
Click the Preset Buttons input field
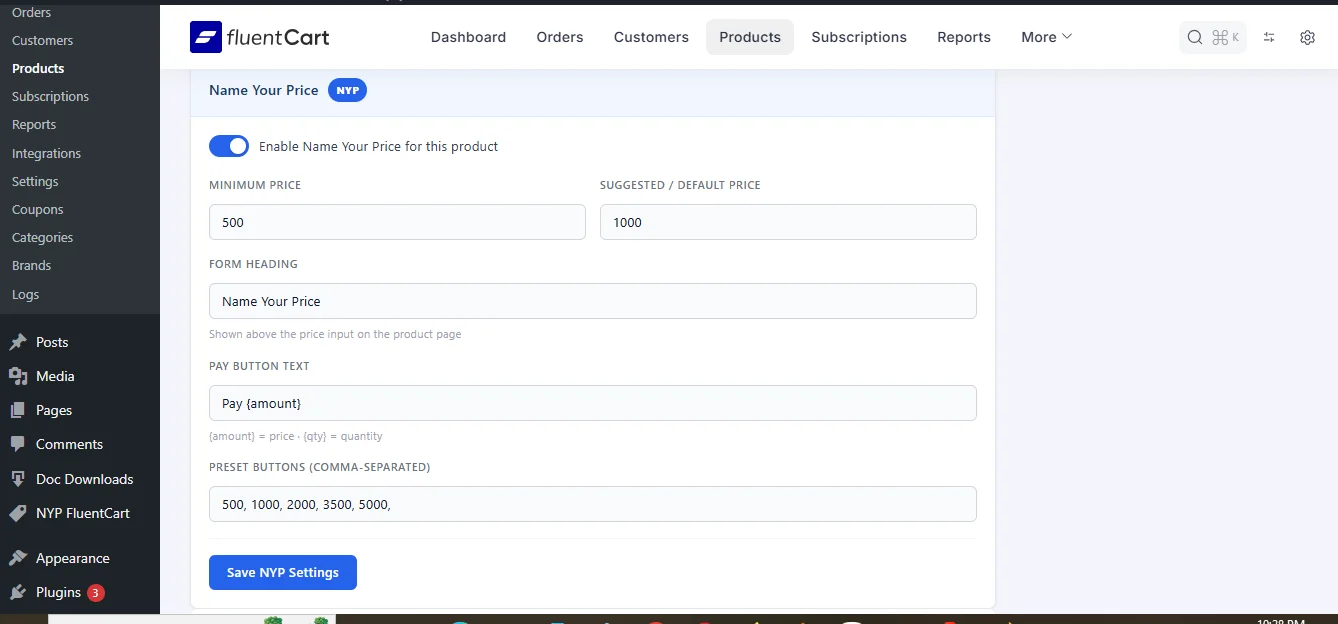click(x=593, y=504)
